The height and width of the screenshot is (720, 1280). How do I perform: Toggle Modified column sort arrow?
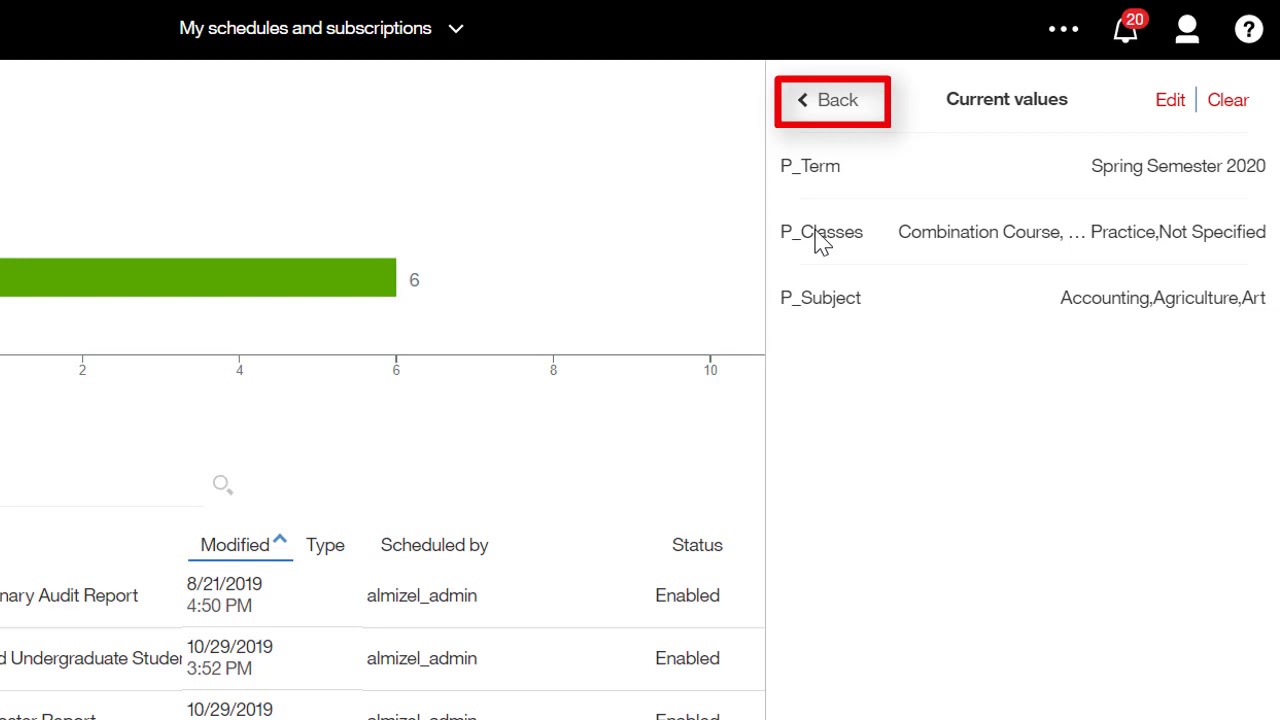point(280,540)
